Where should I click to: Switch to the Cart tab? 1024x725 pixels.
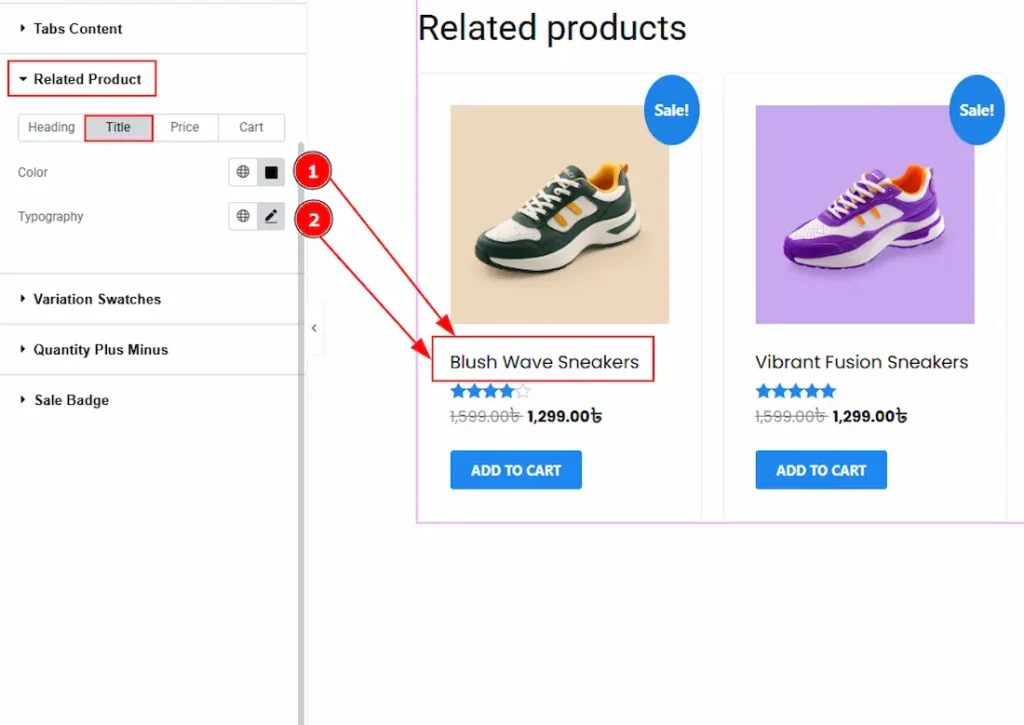(251, 127)
